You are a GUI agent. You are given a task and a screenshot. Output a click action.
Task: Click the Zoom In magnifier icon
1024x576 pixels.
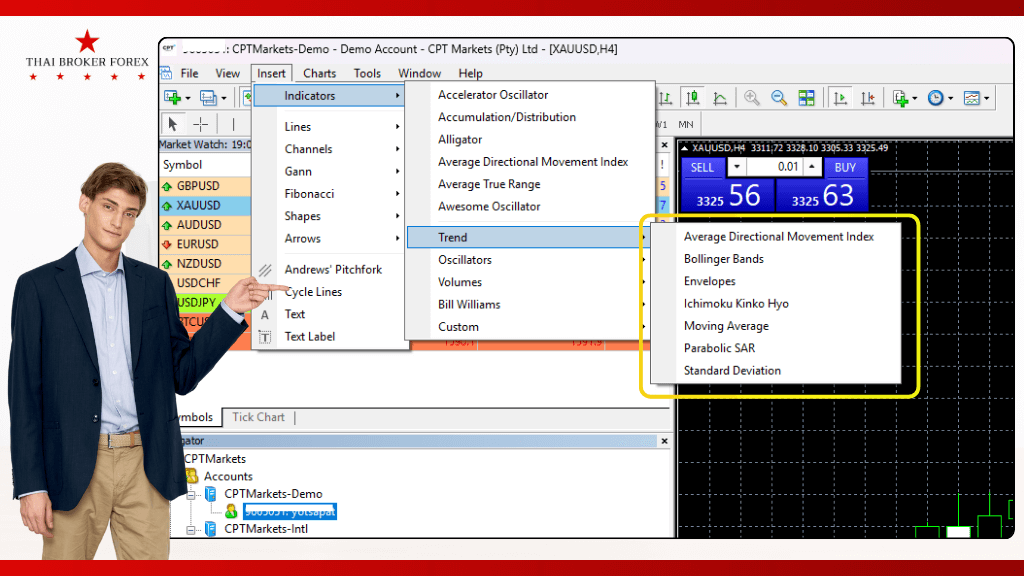(752, 98)
